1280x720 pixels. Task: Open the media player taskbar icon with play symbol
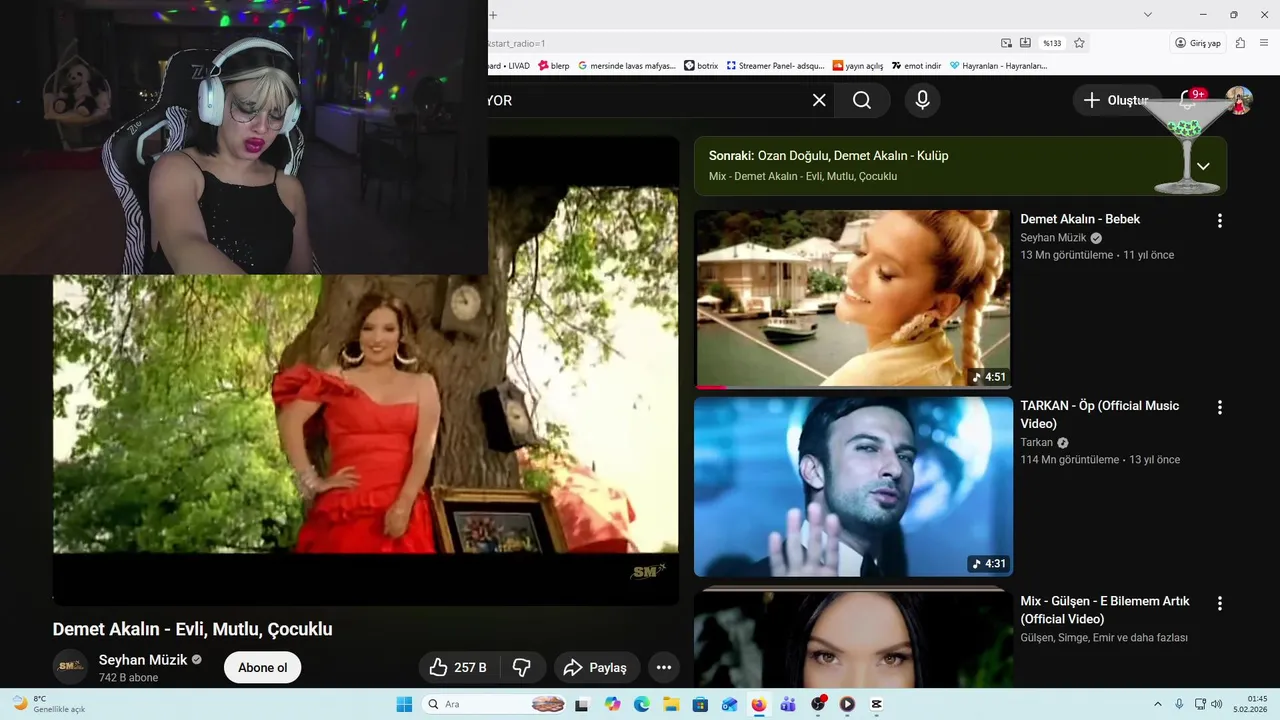point(847,704)
